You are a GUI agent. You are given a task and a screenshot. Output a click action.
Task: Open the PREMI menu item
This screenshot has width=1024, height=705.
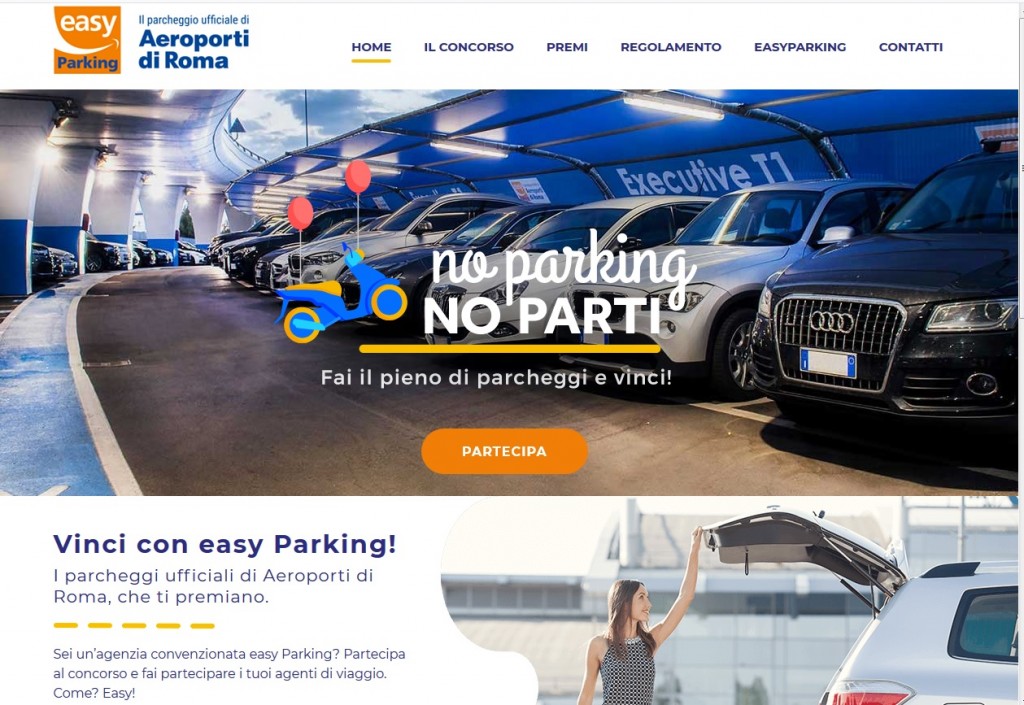click(x=567, y=47)
